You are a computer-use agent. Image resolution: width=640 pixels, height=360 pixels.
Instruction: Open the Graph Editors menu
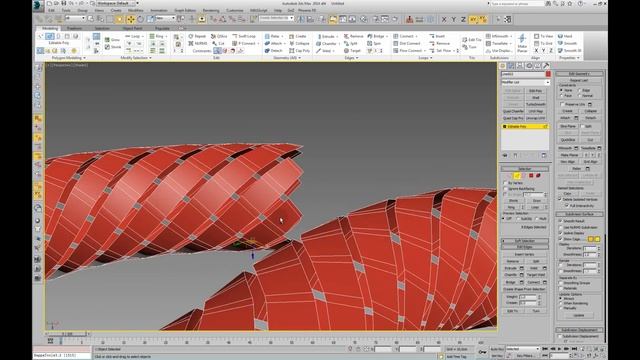pyautogui.click(x=185, y=10)
